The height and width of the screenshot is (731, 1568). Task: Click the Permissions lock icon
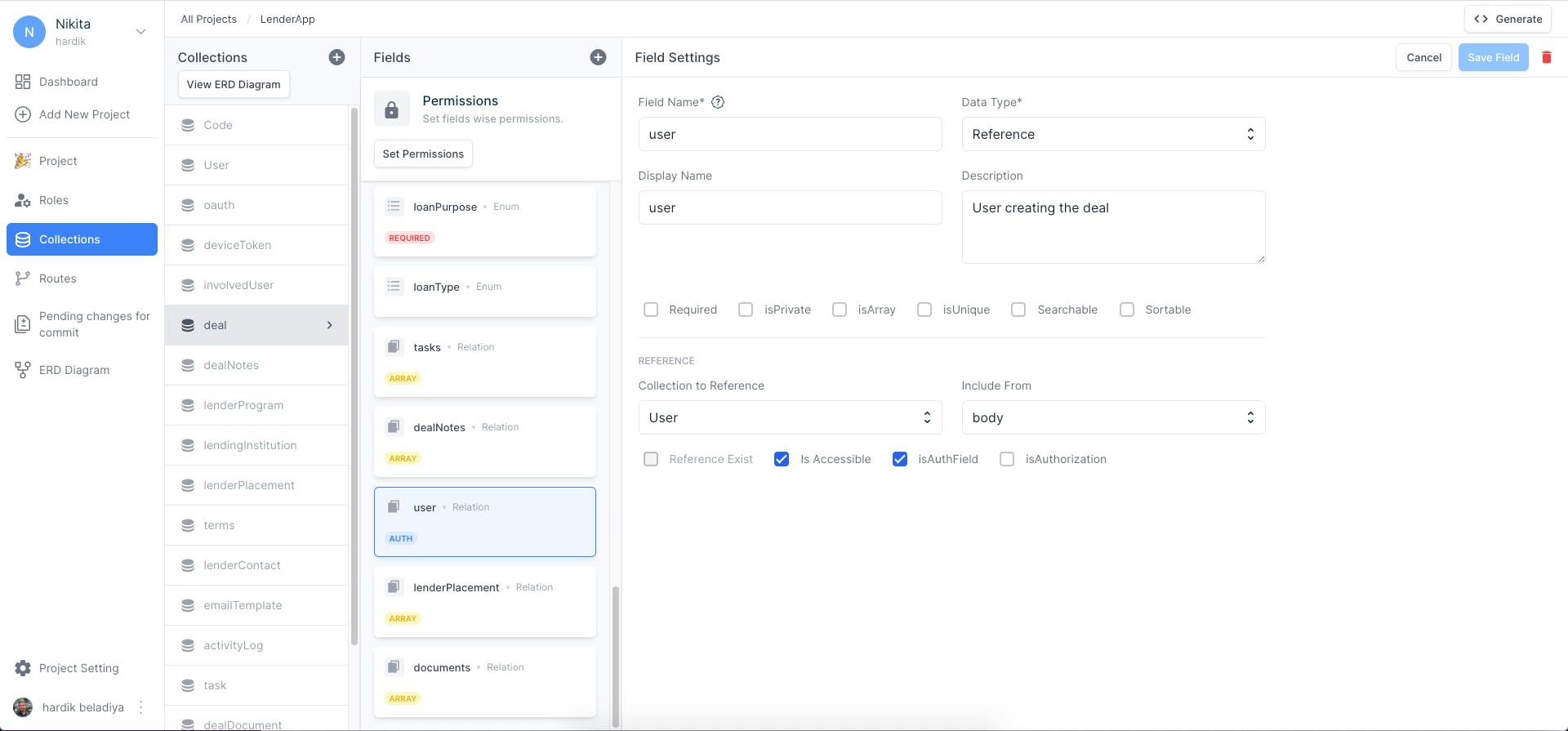coord(391,109)
